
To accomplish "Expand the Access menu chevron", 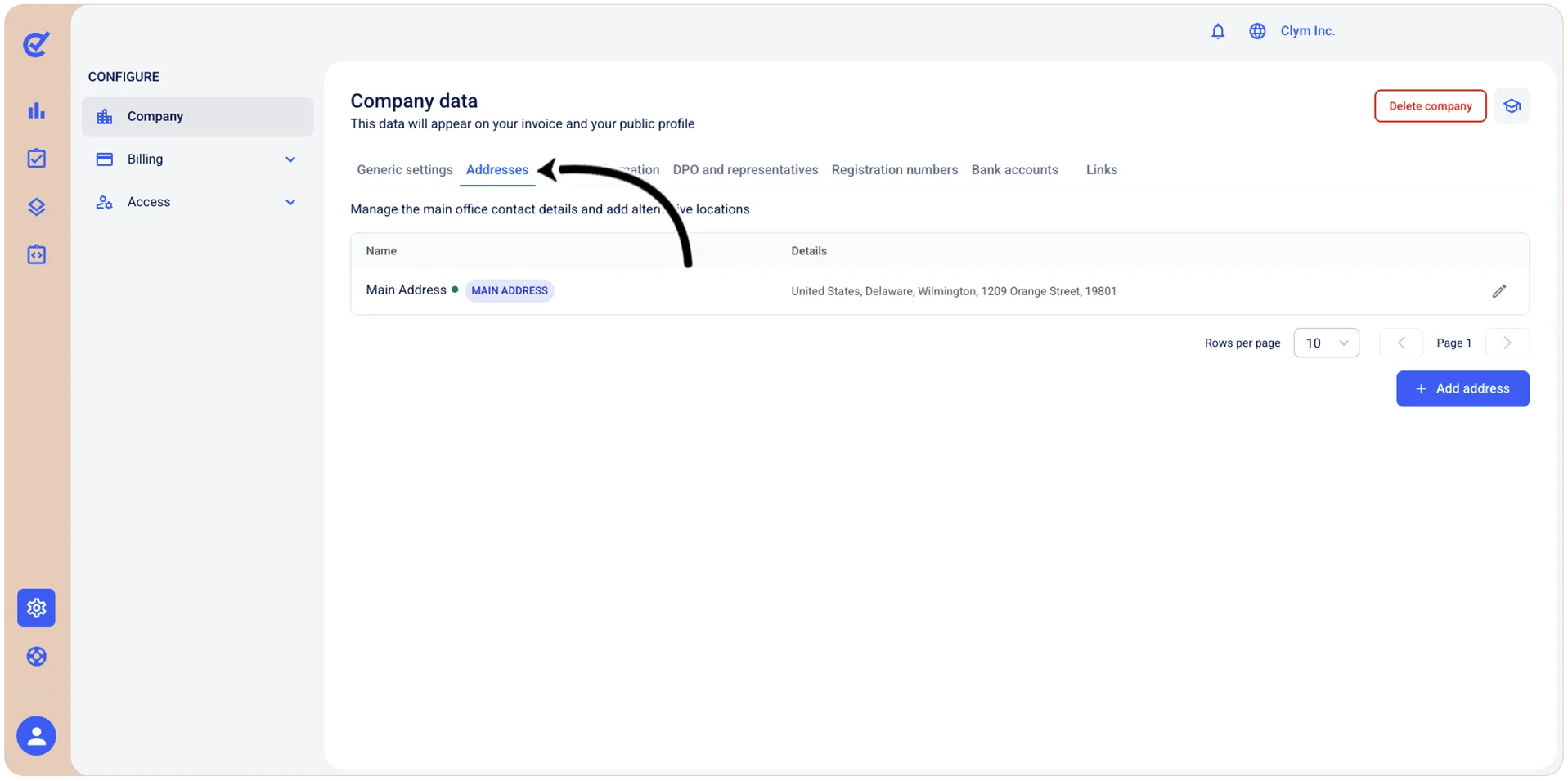I will click(x=290, y=202).
